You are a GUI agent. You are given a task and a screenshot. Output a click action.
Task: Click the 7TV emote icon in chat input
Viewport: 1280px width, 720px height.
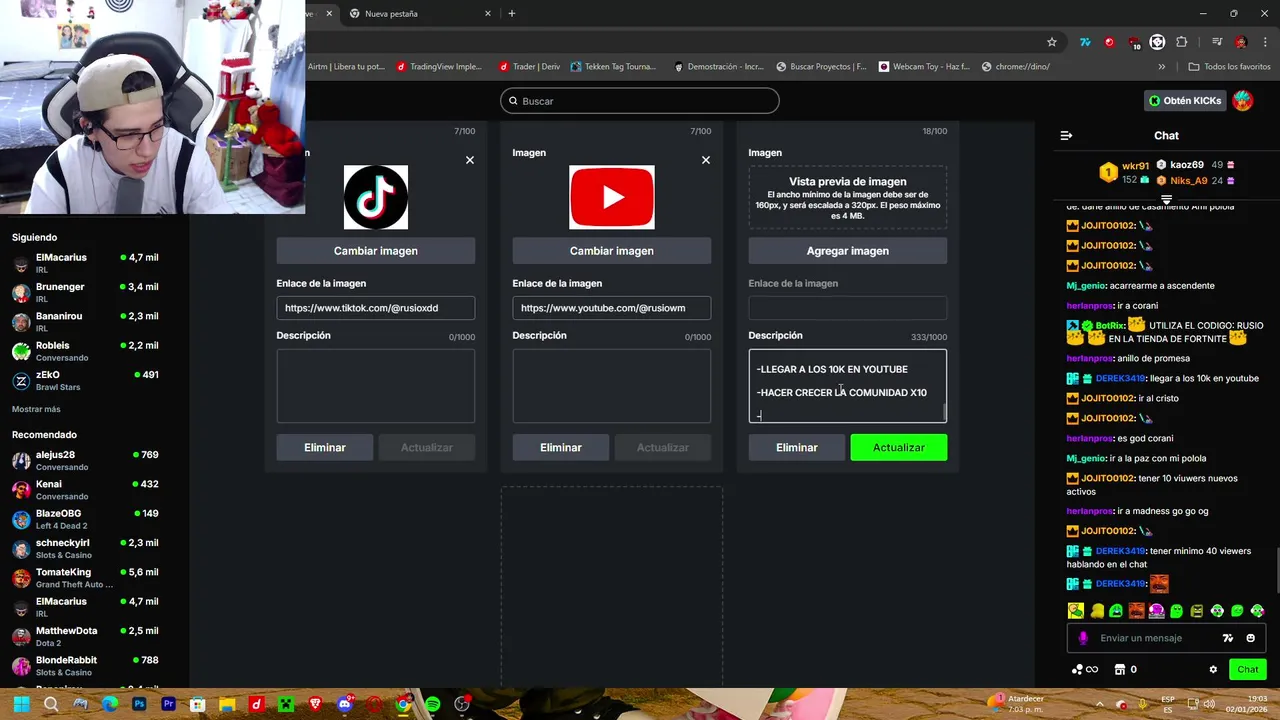1228,638
